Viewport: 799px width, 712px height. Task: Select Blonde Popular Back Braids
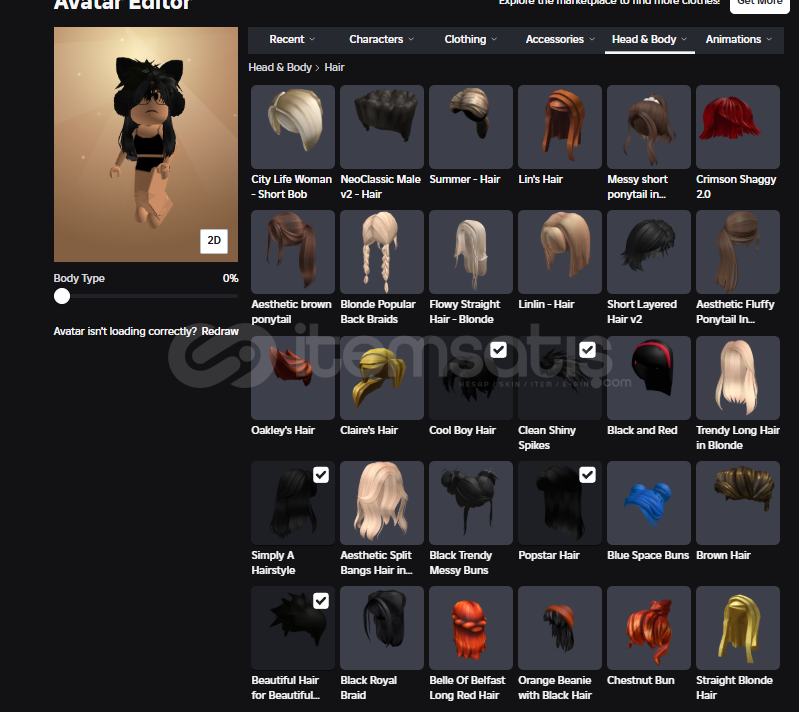tap(382, 252)
